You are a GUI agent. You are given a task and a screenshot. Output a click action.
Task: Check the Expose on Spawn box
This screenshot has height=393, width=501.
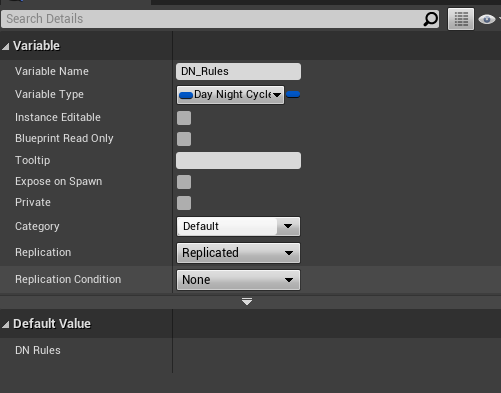point(184,182)
